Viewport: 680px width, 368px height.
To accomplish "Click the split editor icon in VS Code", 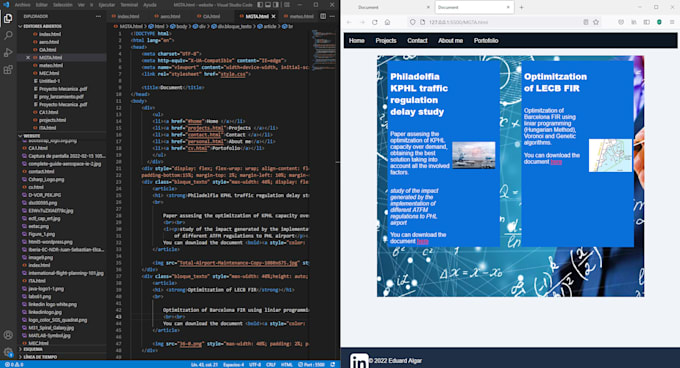I will pyautogui.click(x=323, y=16).
